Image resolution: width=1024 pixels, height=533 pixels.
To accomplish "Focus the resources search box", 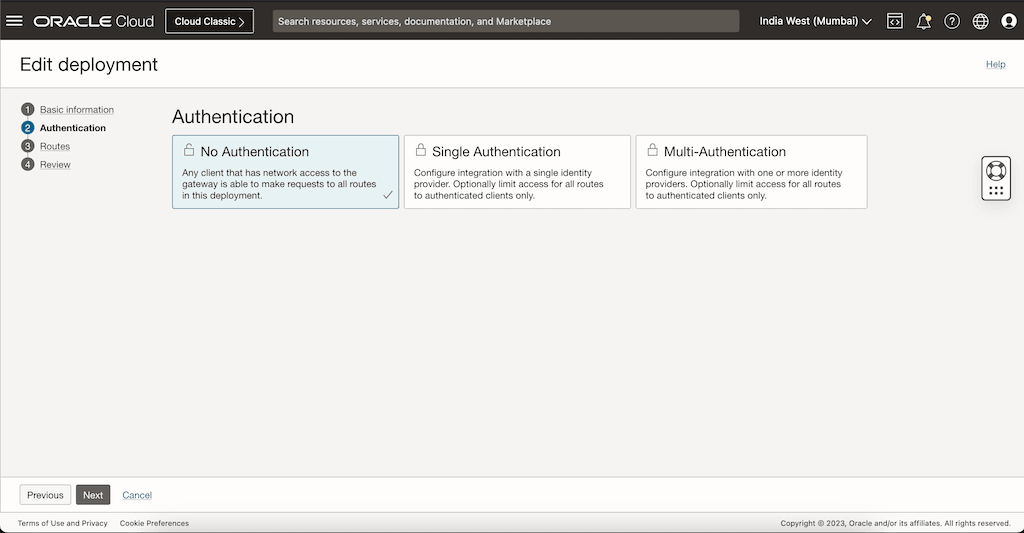I will [505, 21].
